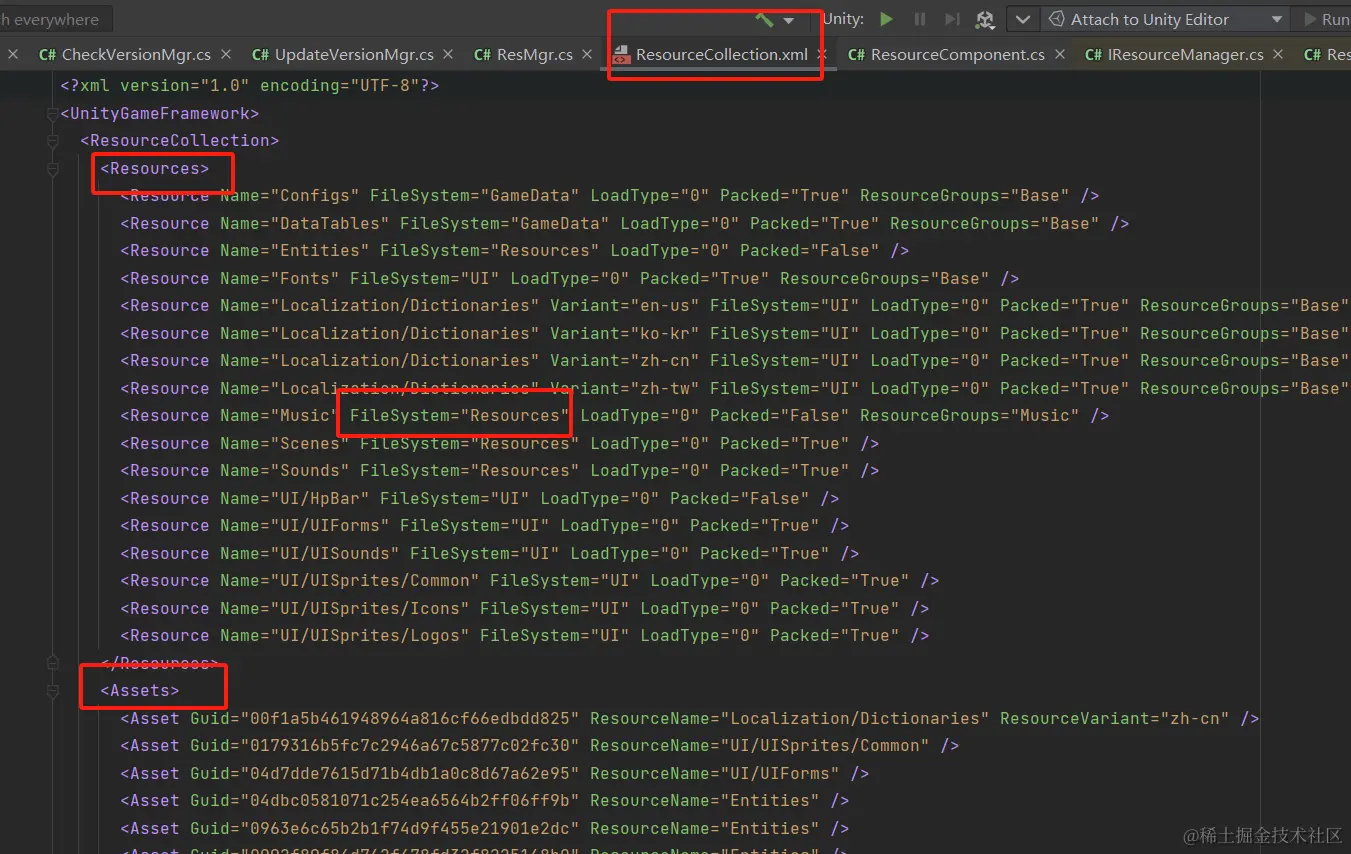1351x854 pixels.
Task: Click the Name="UI/HpBar" resource line
Action: point(480,499)
